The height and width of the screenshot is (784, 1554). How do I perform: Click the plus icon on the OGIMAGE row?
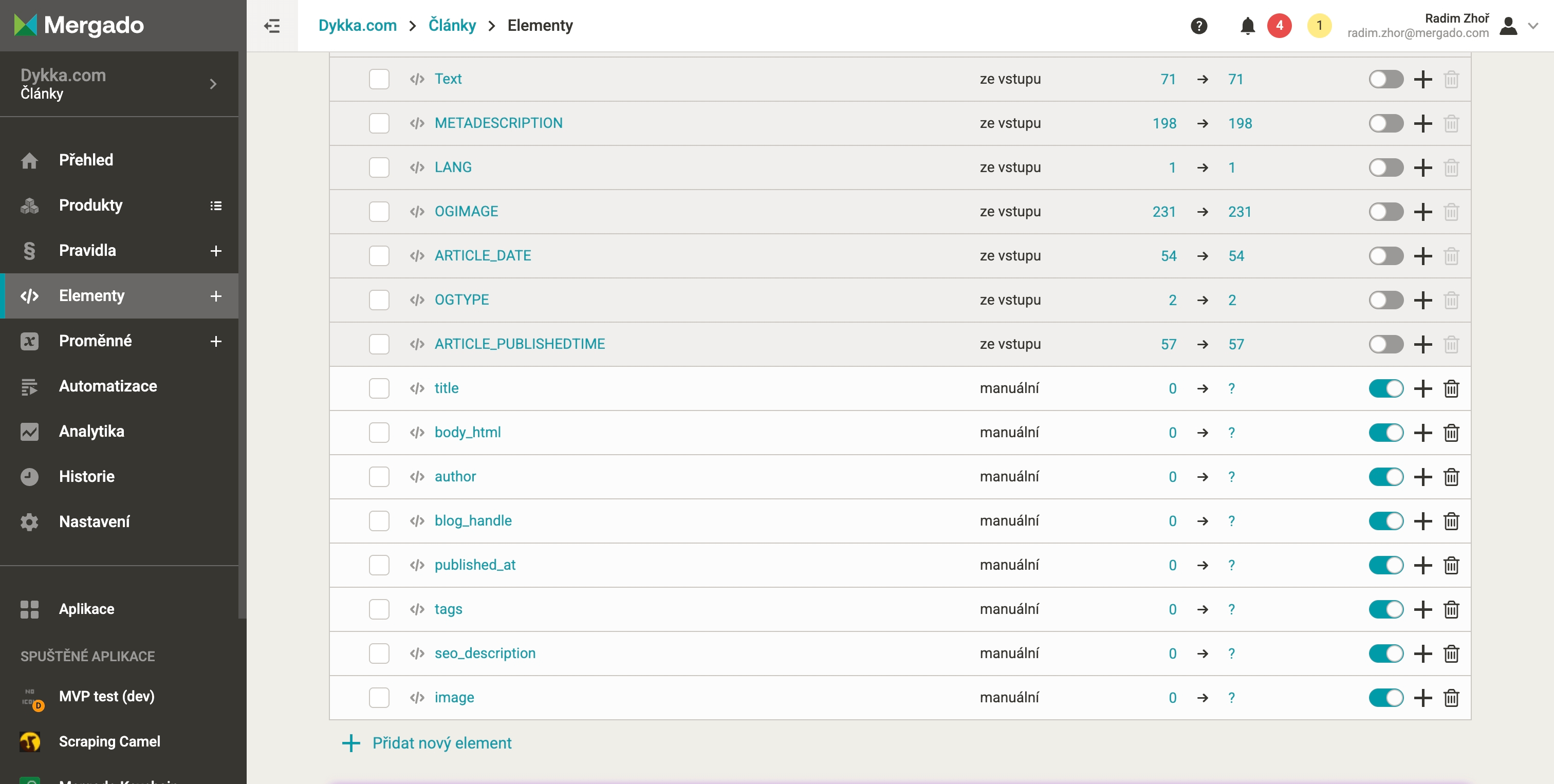point(1422,212)
